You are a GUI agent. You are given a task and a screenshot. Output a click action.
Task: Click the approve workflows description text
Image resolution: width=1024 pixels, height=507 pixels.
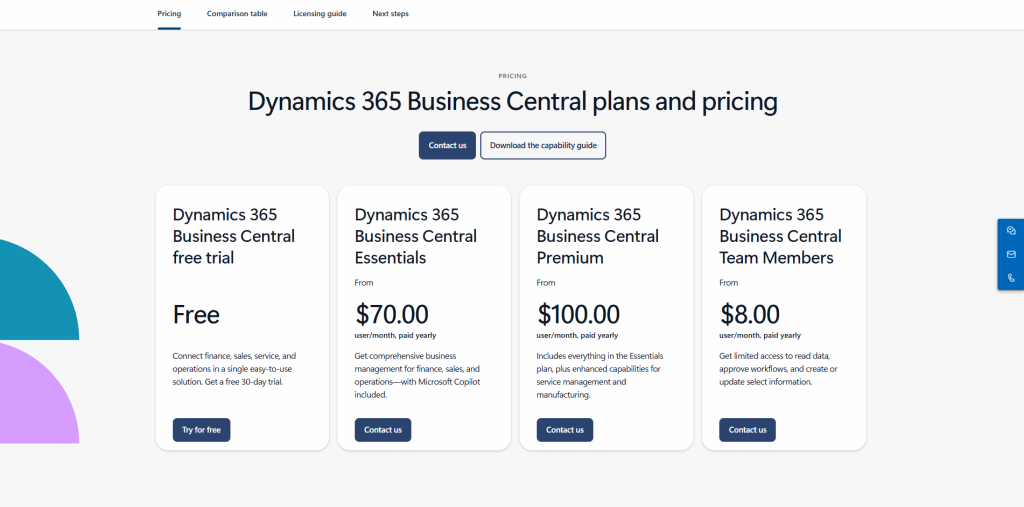pos(778,368)
